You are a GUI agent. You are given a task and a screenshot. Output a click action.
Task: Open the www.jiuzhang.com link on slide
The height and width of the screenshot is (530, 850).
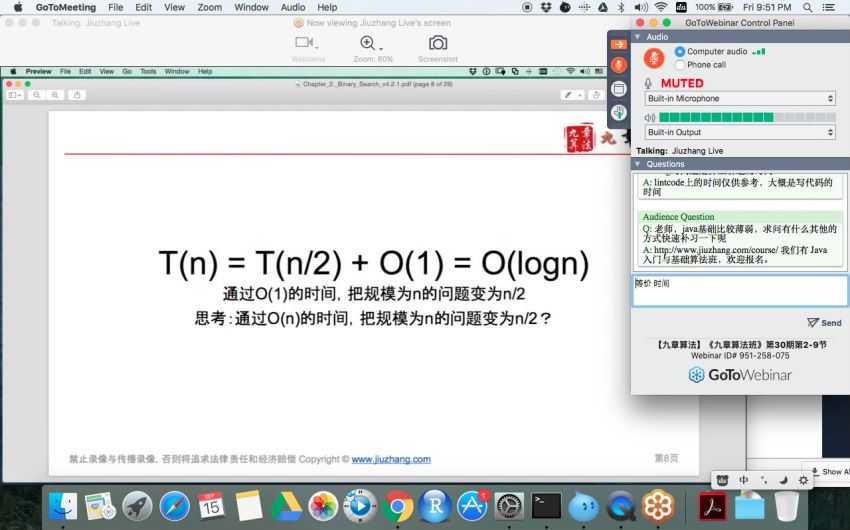(x=391, y=460)
